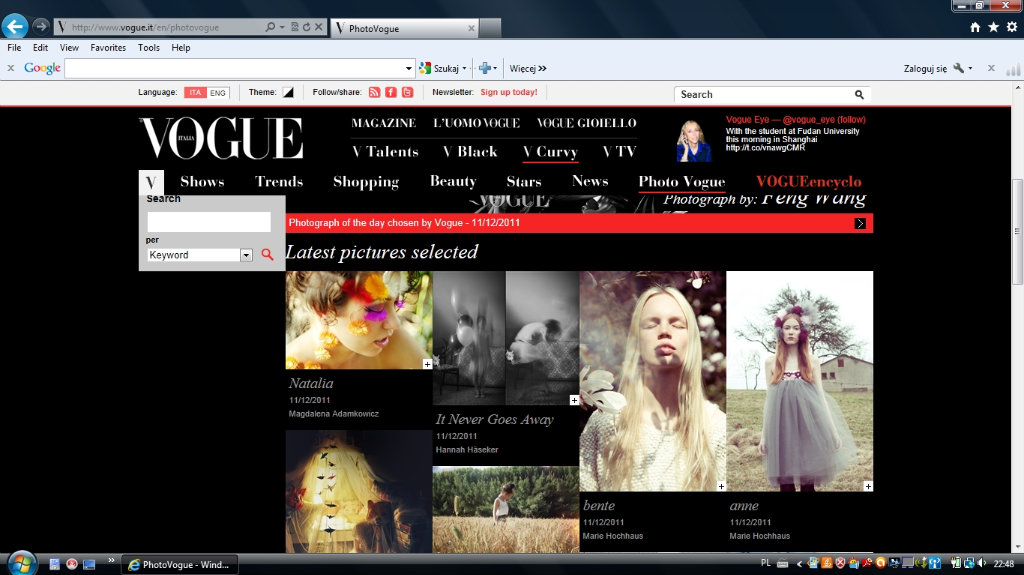
Task: Click Sign up today! newsletter link
Action: point(509,92)
